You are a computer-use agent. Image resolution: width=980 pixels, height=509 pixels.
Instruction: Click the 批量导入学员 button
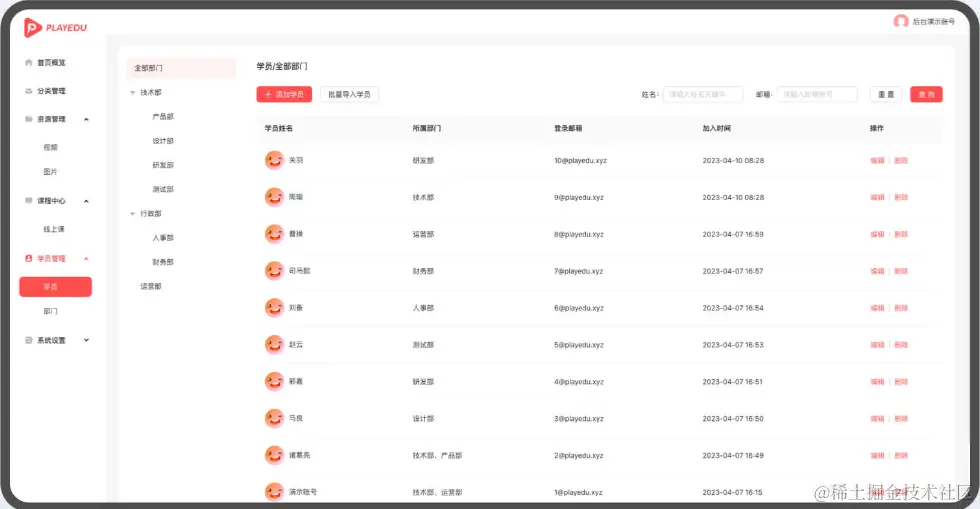click(x=349, y=94)
